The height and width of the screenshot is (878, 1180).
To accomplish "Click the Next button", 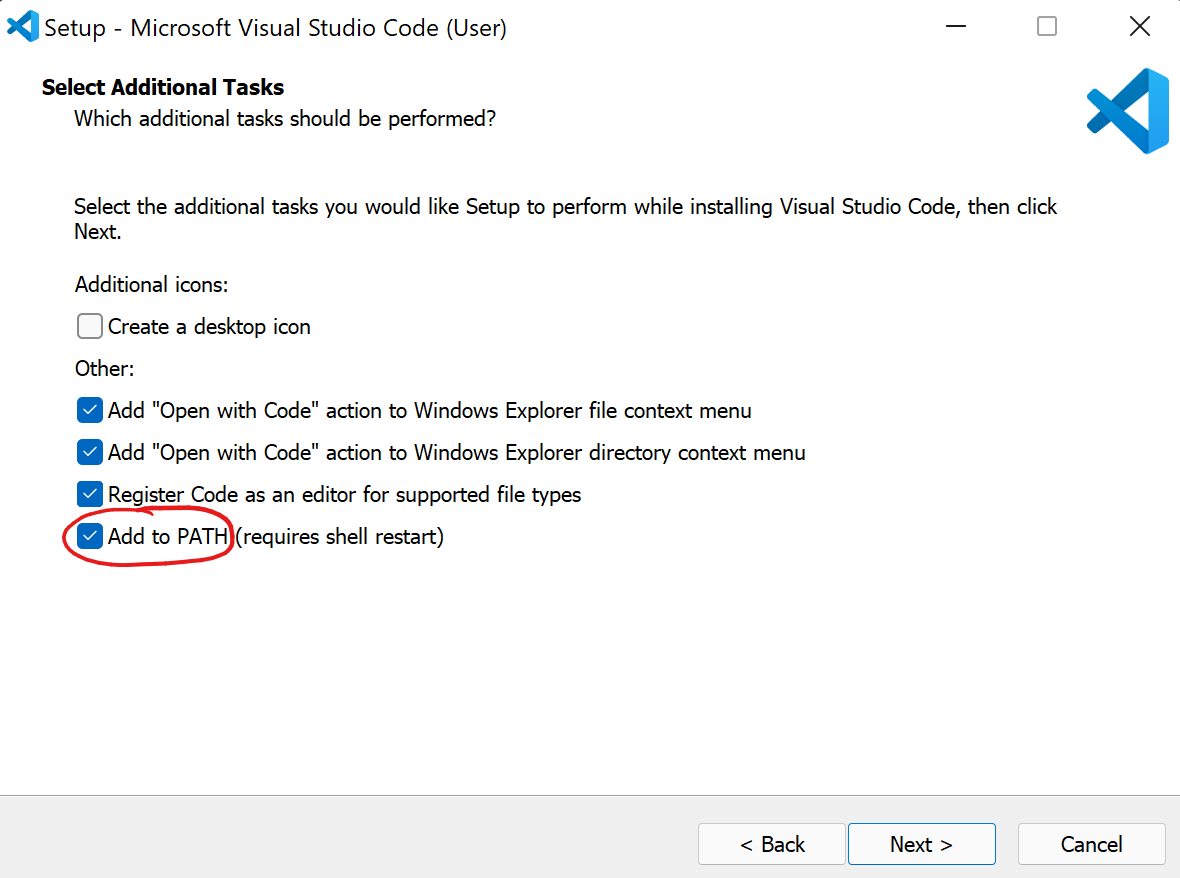I will click(x=921, y=844).
